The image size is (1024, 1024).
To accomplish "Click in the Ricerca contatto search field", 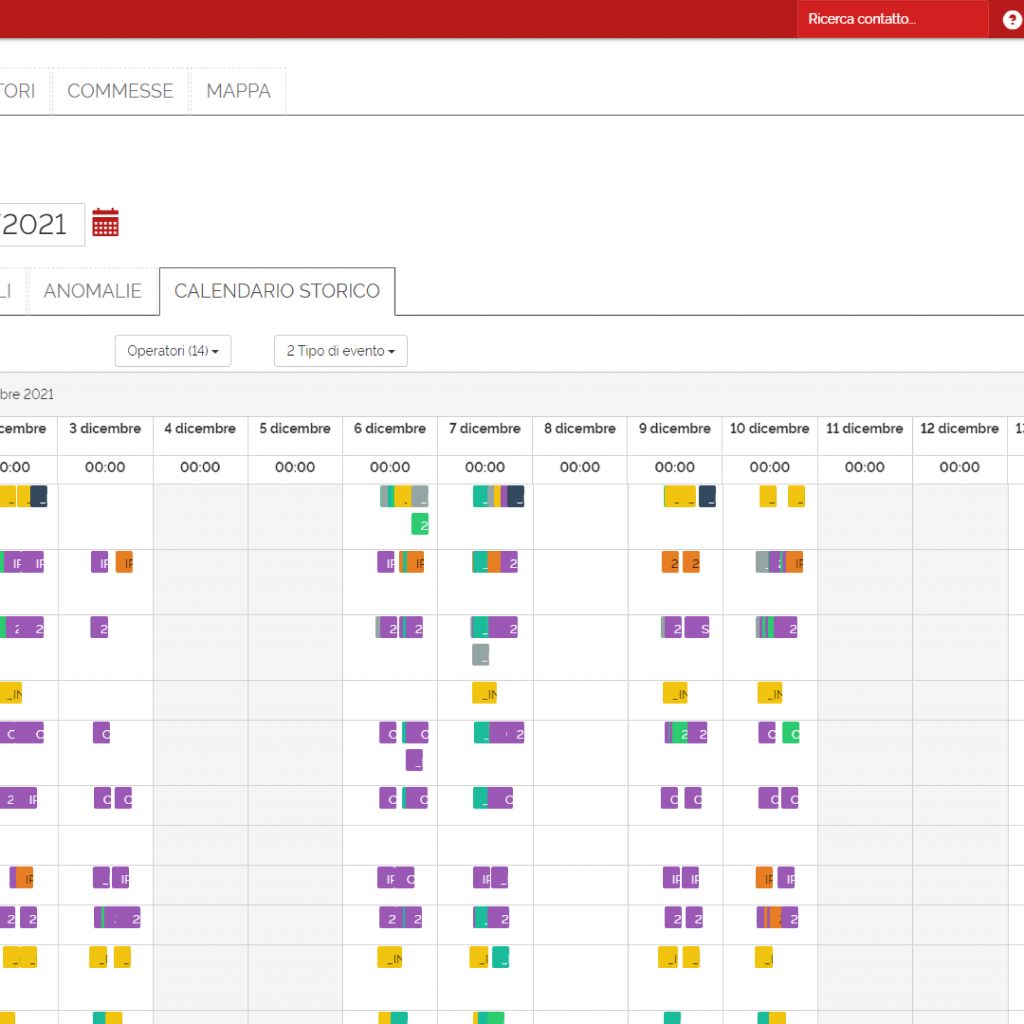I will click(x=891, y=19).
